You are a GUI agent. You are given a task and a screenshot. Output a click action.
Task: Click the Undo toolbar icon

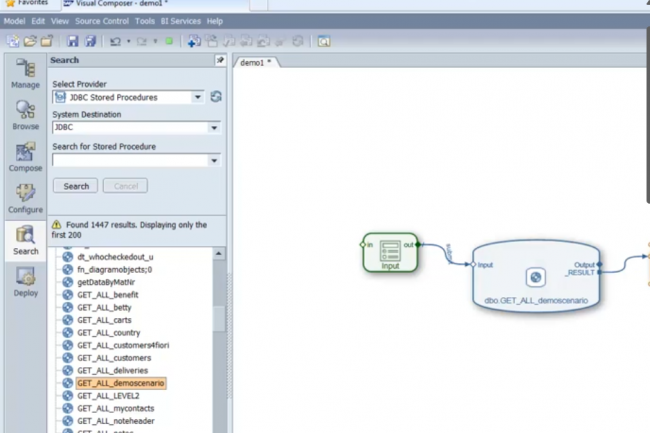(x=115, y=41)
